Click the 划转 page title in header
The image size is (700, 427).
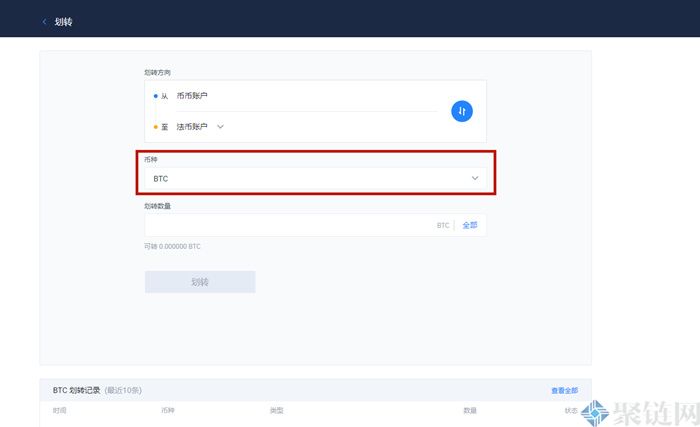click(x=63, y=22)
